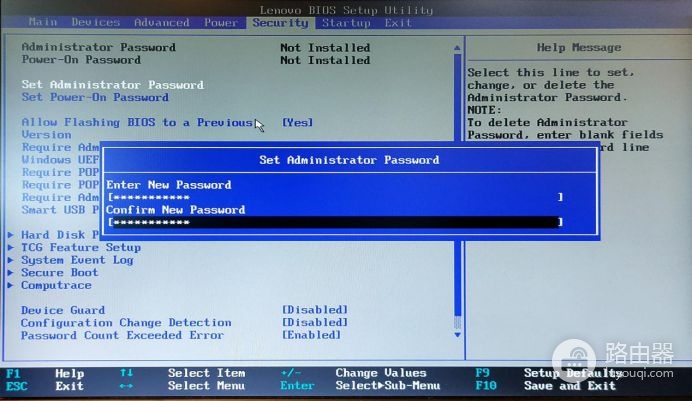Click the scrollbar up arrow
This screenshot has width=692, height=401.
(457, 48)
